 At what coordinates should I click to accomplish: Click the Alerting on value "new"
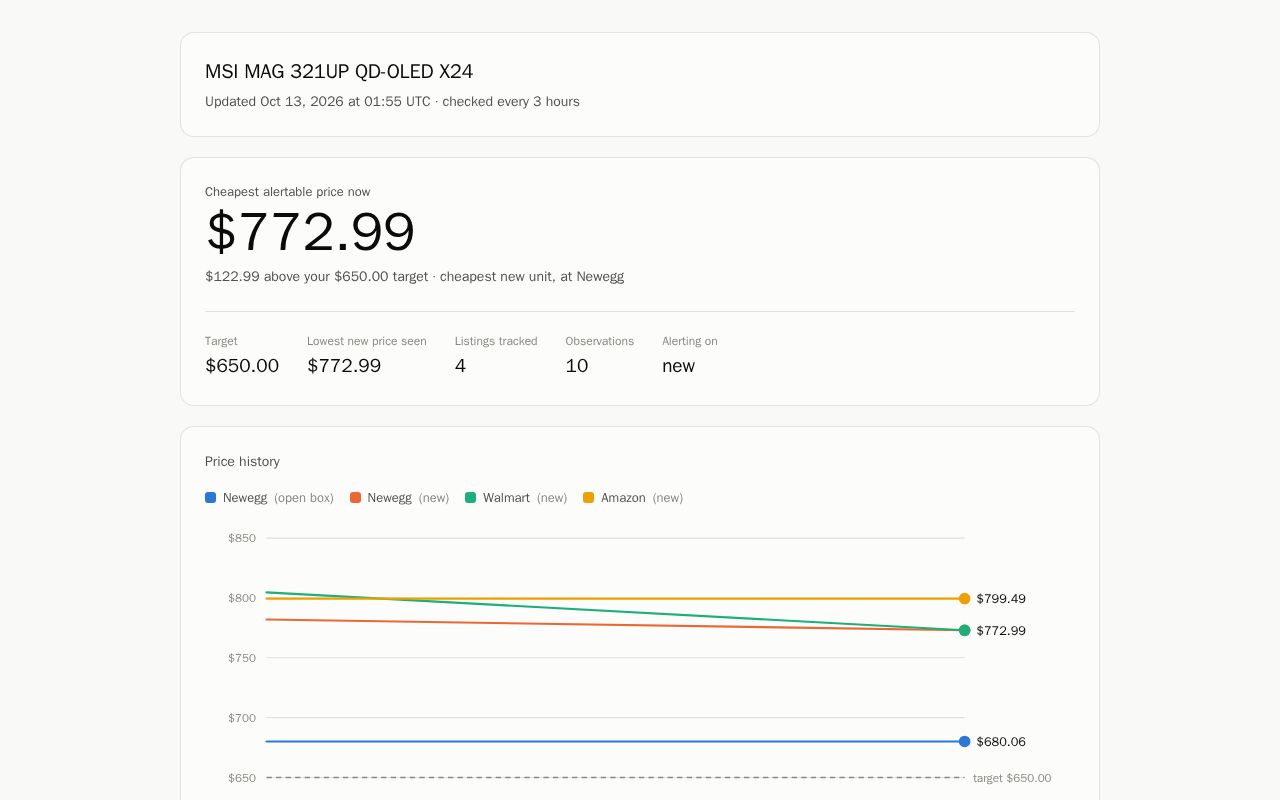678,366
